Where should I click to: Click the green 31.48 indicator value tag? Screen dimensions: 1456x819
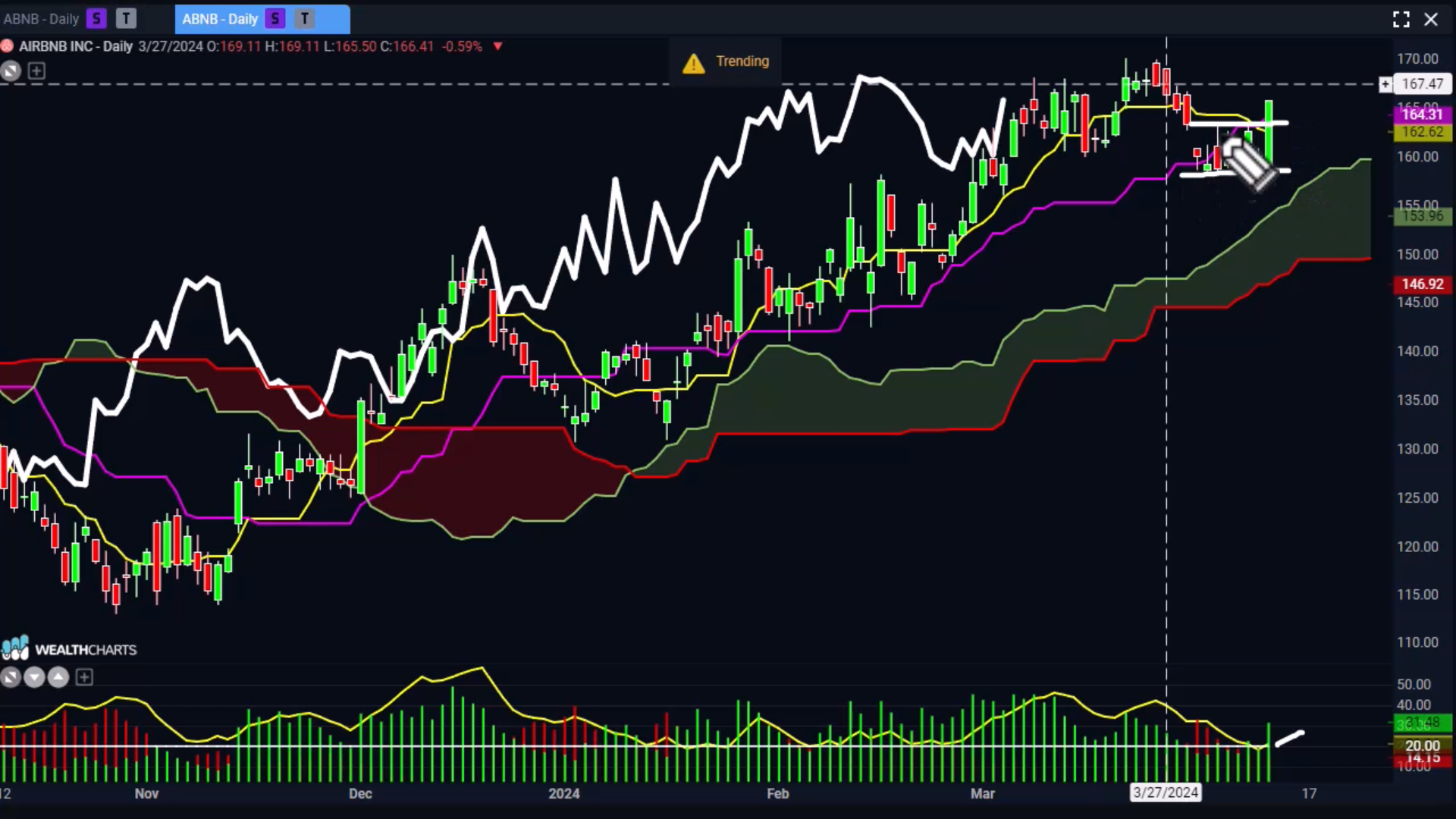point(1423,723)
